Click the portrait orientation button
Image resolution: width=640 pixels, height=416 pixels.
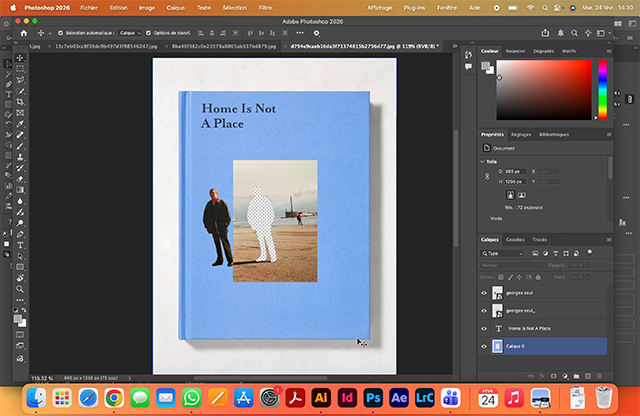point(510,195)
